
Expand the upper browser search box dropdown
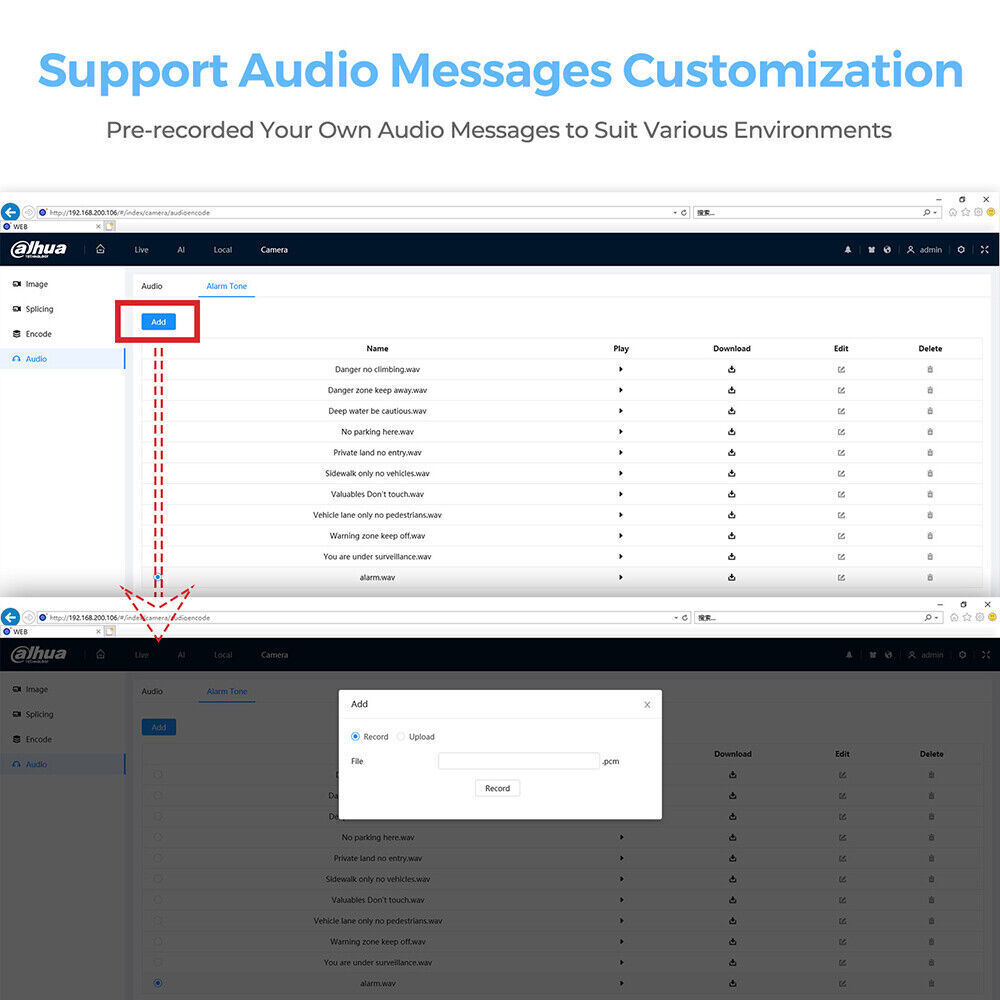[x=936, y=213]
